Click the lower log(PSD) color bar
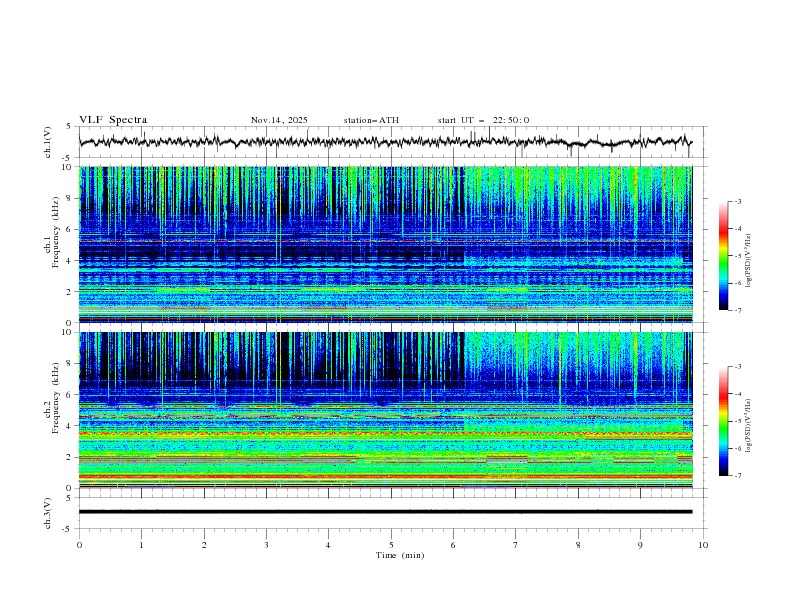 723,421
